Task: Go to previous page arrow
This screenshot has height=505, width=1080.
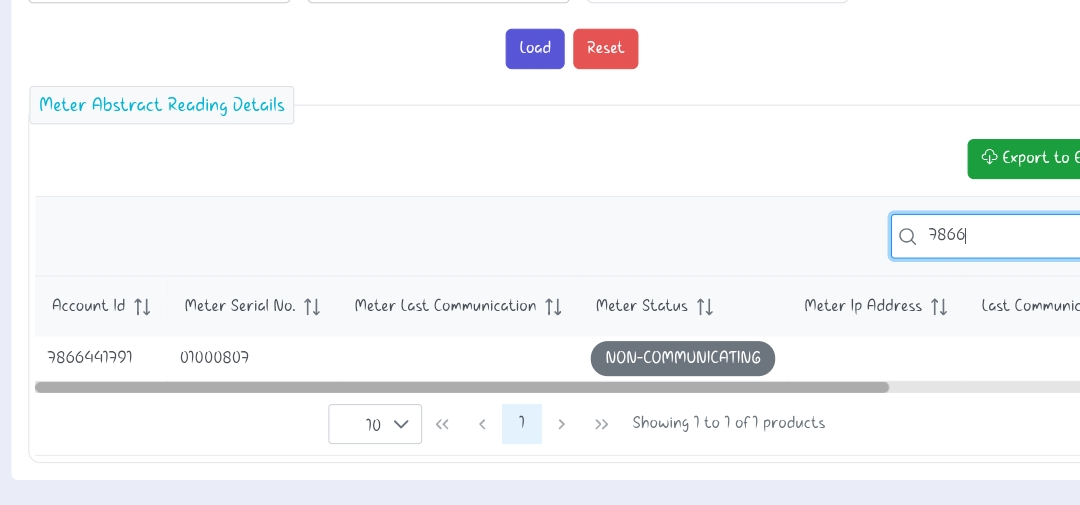Action: (x=482, y=424)
